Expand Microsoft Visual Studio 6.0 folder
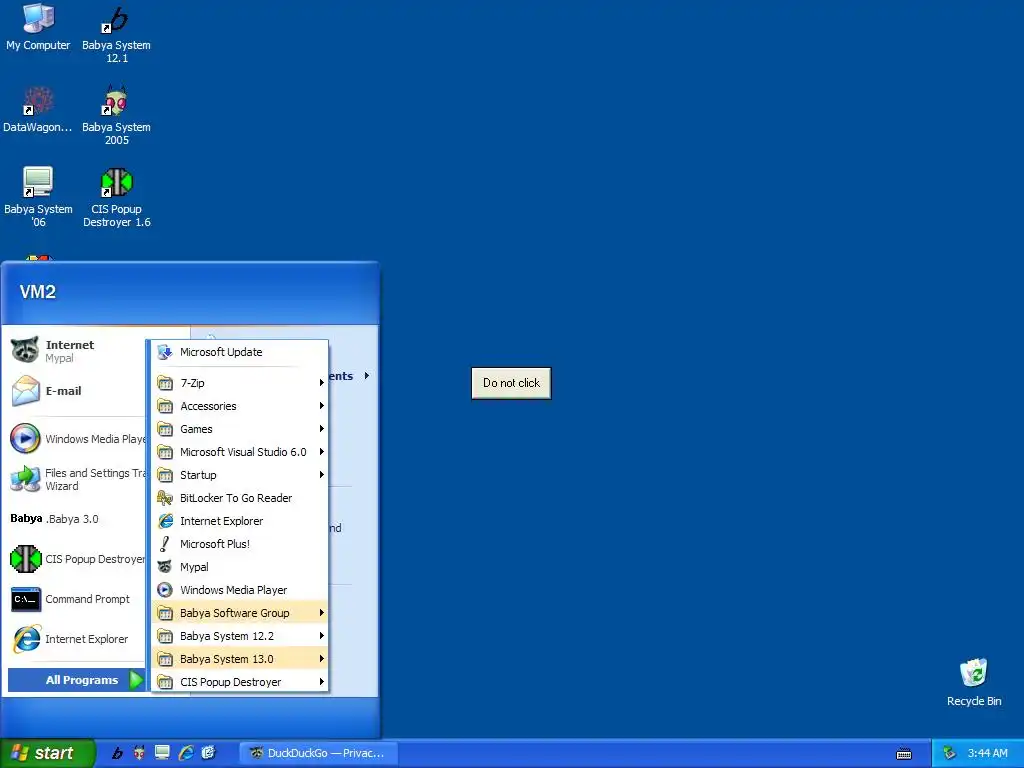 click(240, 452)
